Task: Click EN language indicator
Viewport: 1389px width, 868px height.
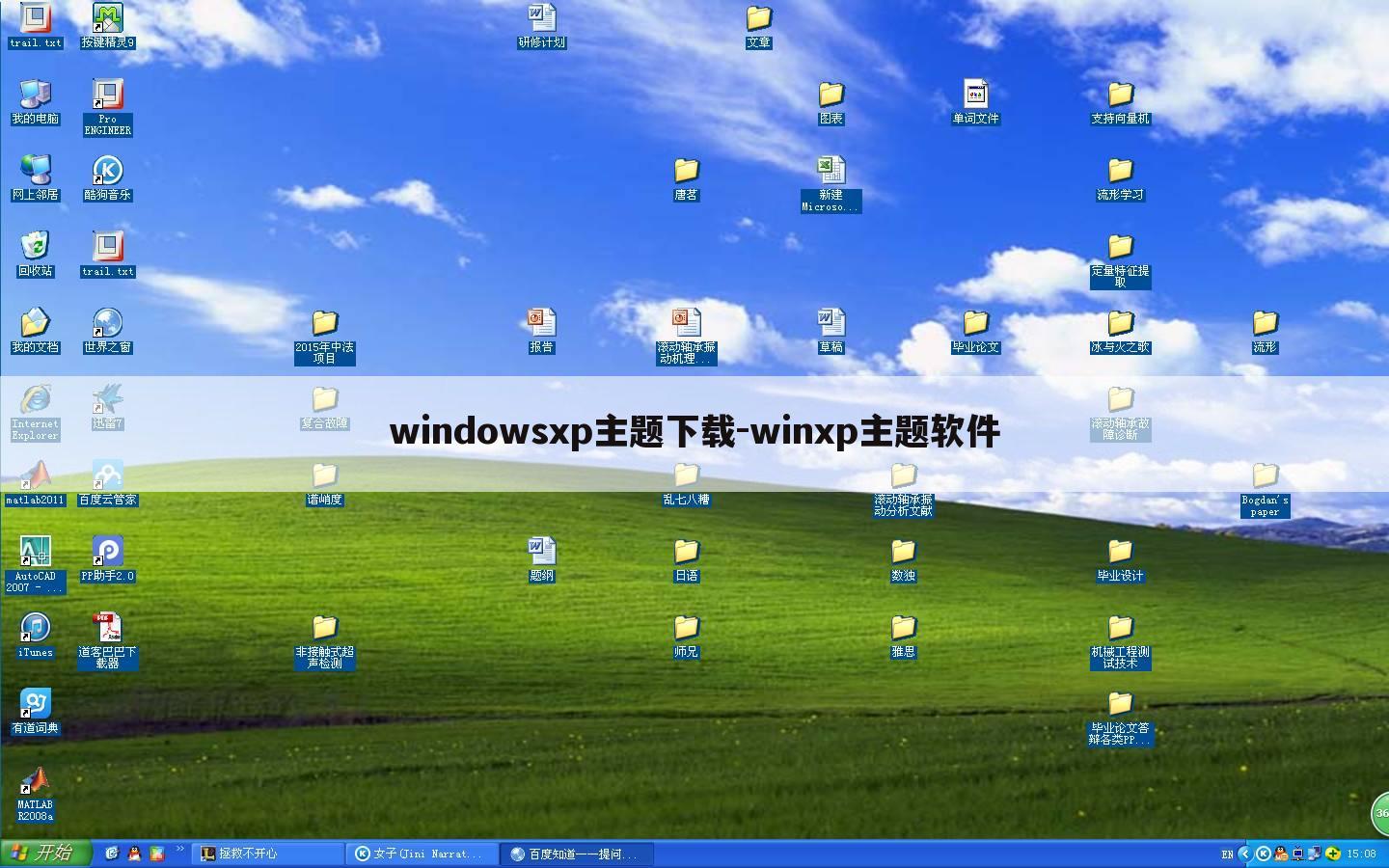Action: [1227, 854]
